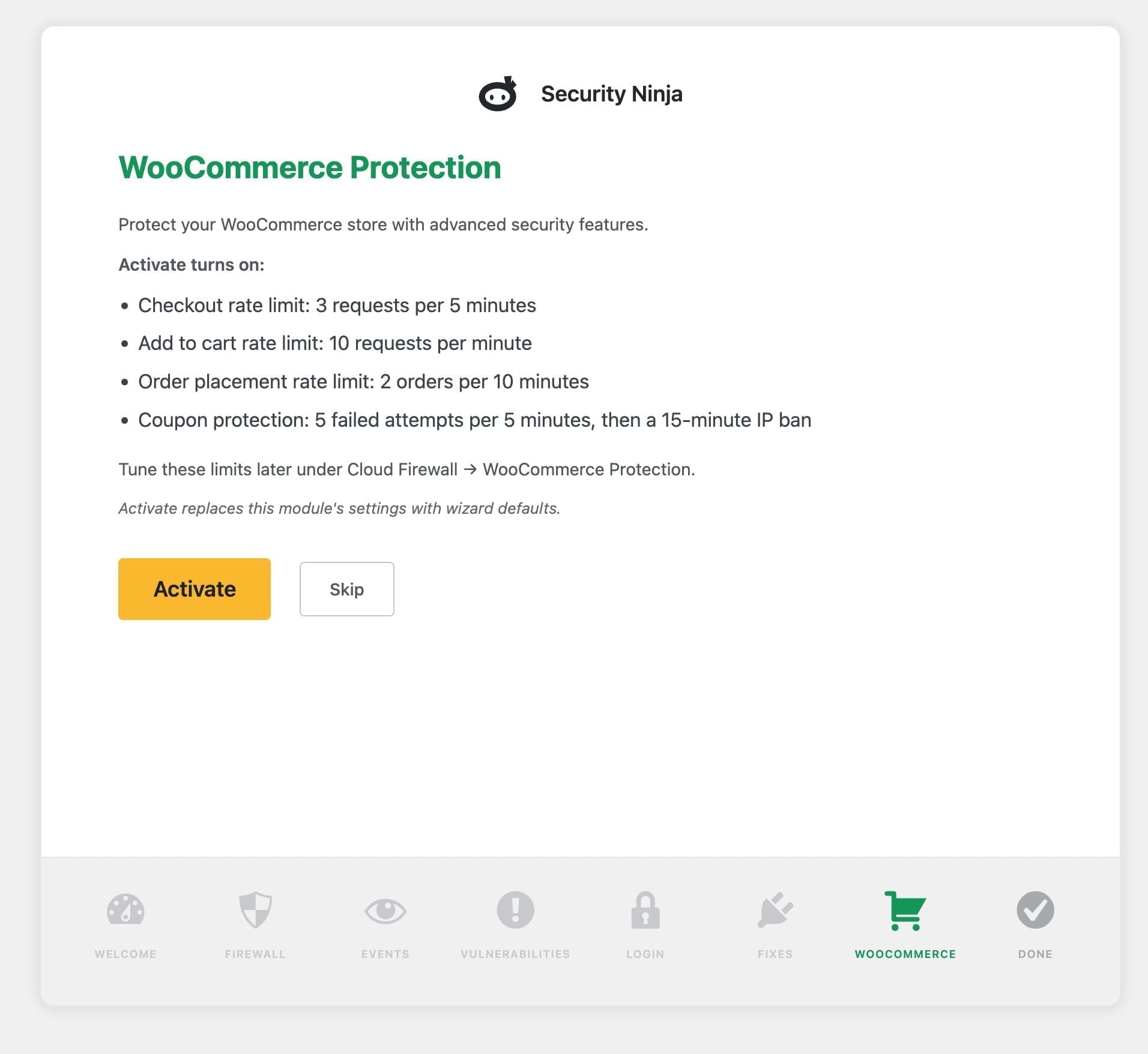This screenshot has width=1148, height=1054.
Task: Click the WooCommerce cart icon
Action: pyautogui.click(x=905, y=911)
